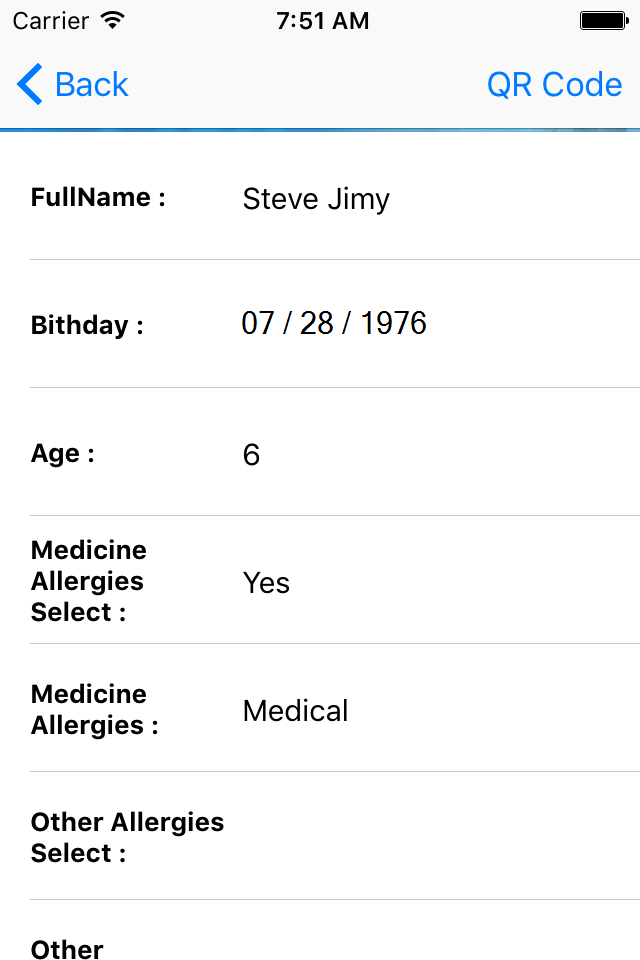Screen dimensions: 640x960
Task: Tap the name value Steve Jimy
Action: [316, 199]
